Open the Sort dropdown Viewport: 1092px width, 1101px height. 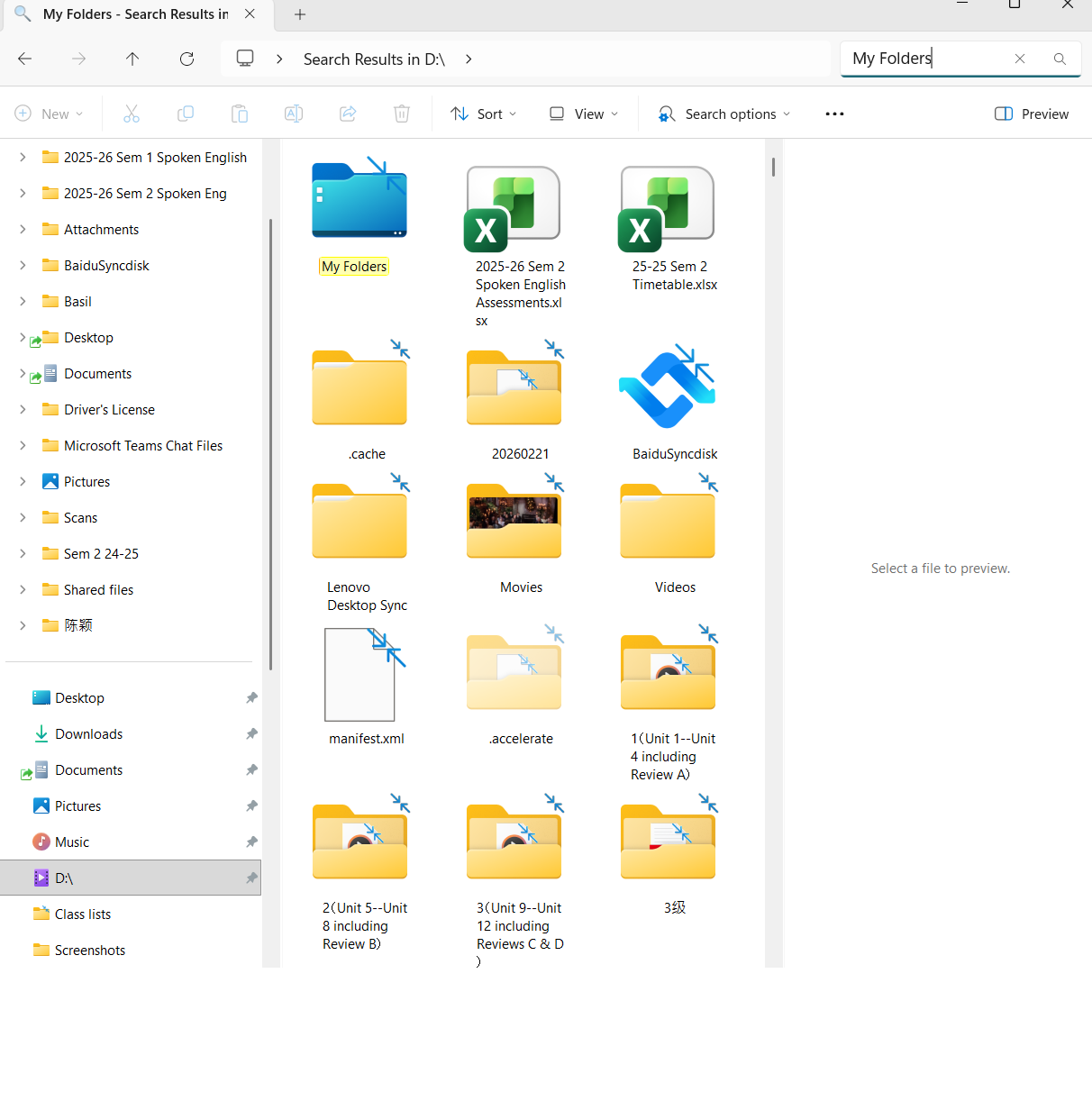[483, 114]
